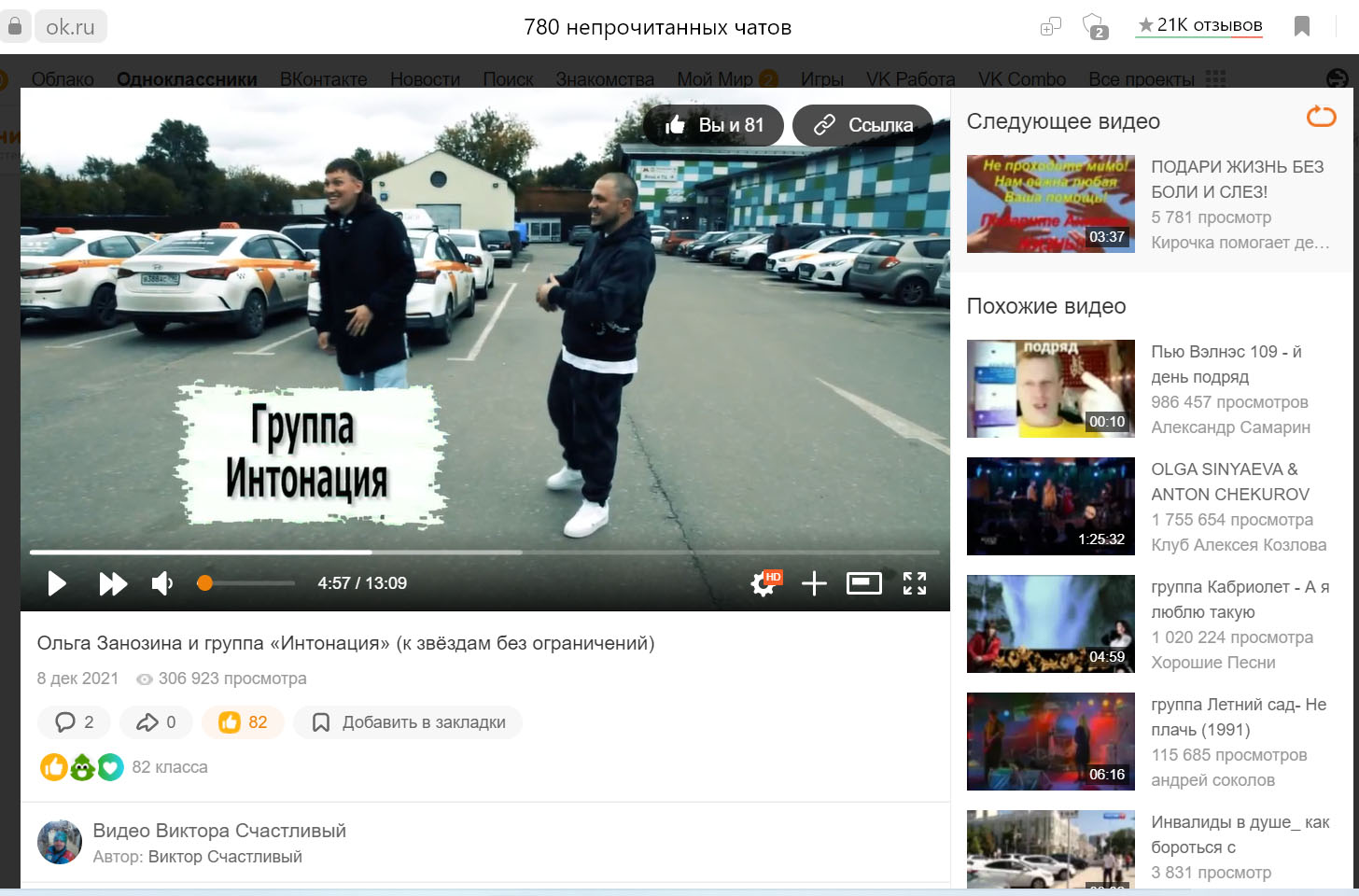Skip to the next video

click(x=113, y=583)
